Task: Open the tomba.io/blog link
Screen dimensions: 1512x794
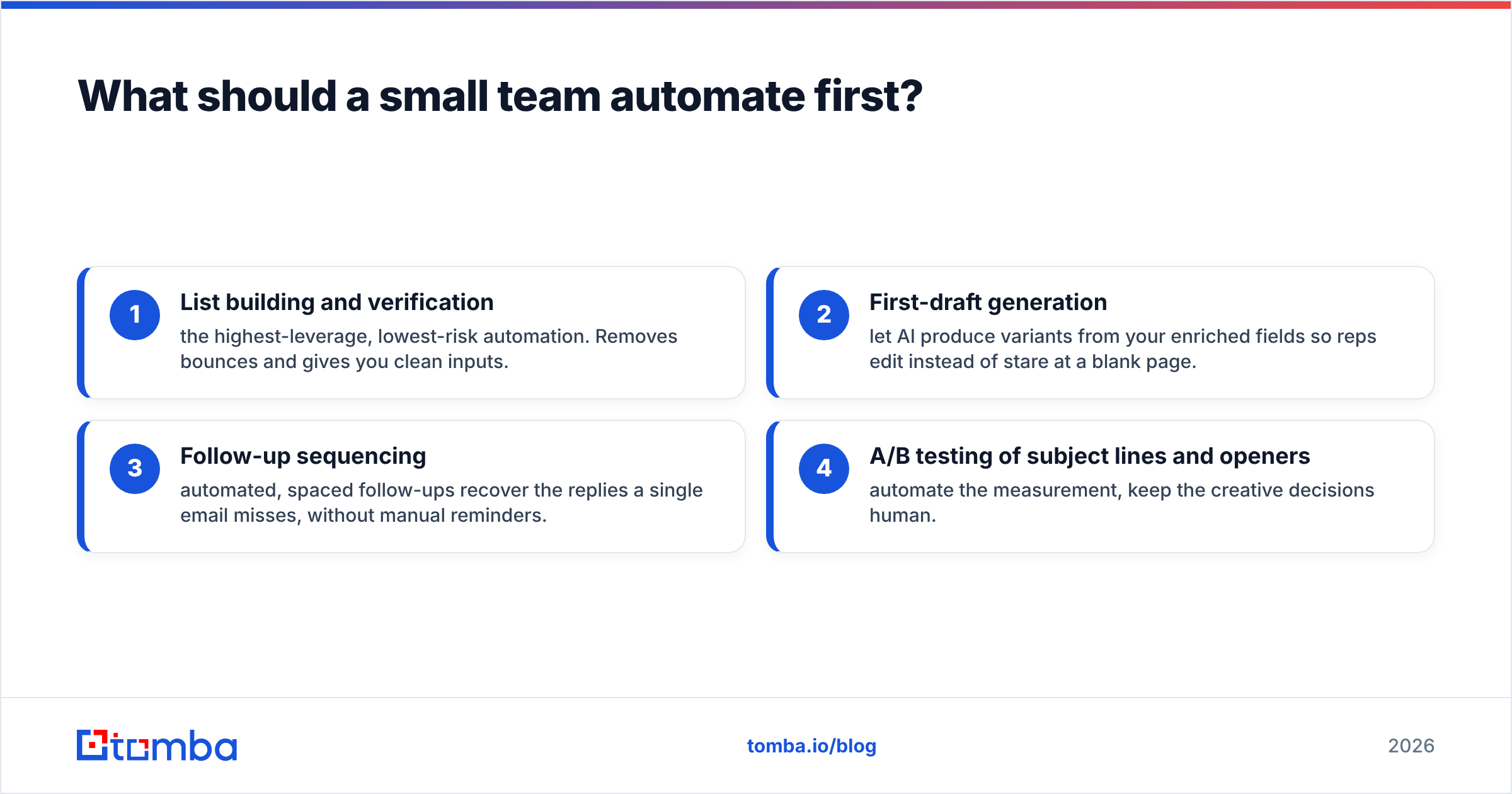Action: tap(811, 746)
